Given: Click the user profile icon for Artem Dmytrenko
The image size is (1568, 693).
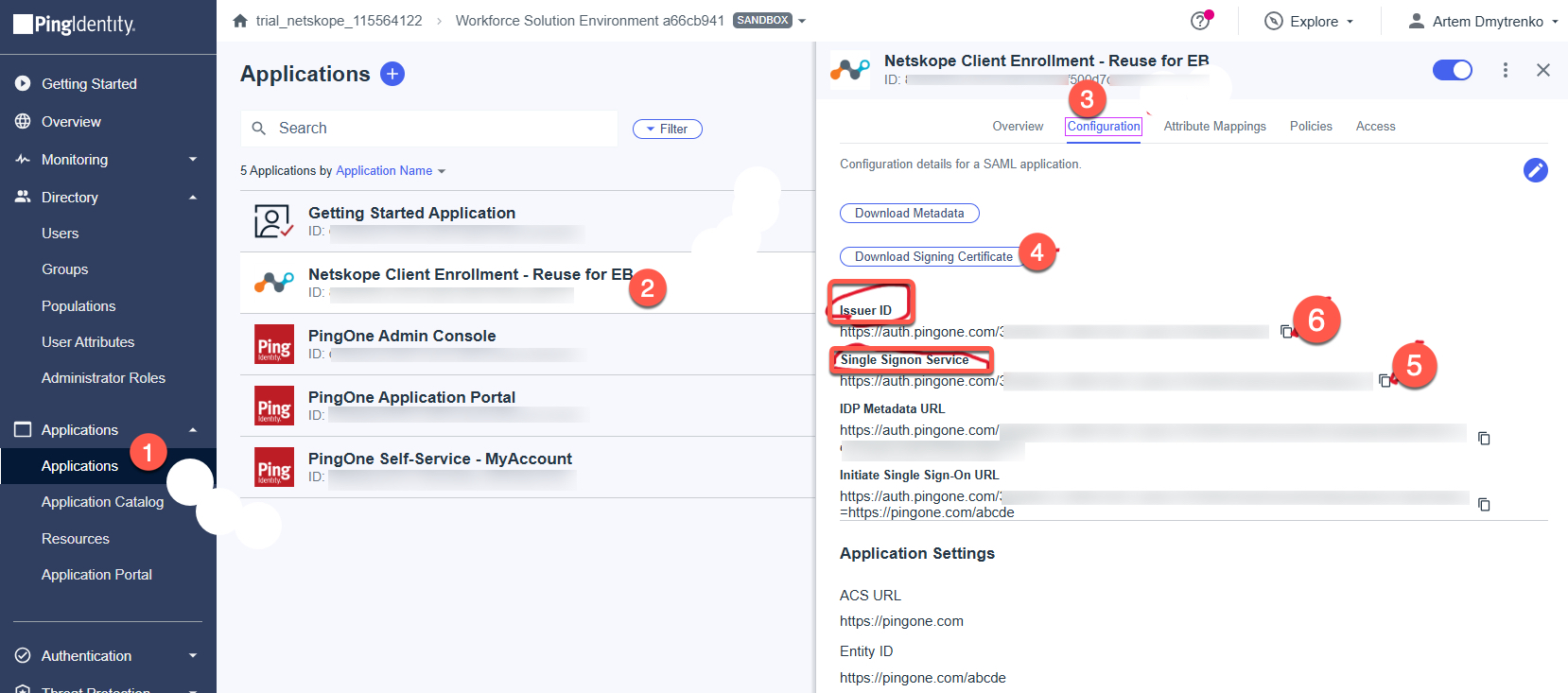Looking at the screenshot, I should tap(1416, 21).
